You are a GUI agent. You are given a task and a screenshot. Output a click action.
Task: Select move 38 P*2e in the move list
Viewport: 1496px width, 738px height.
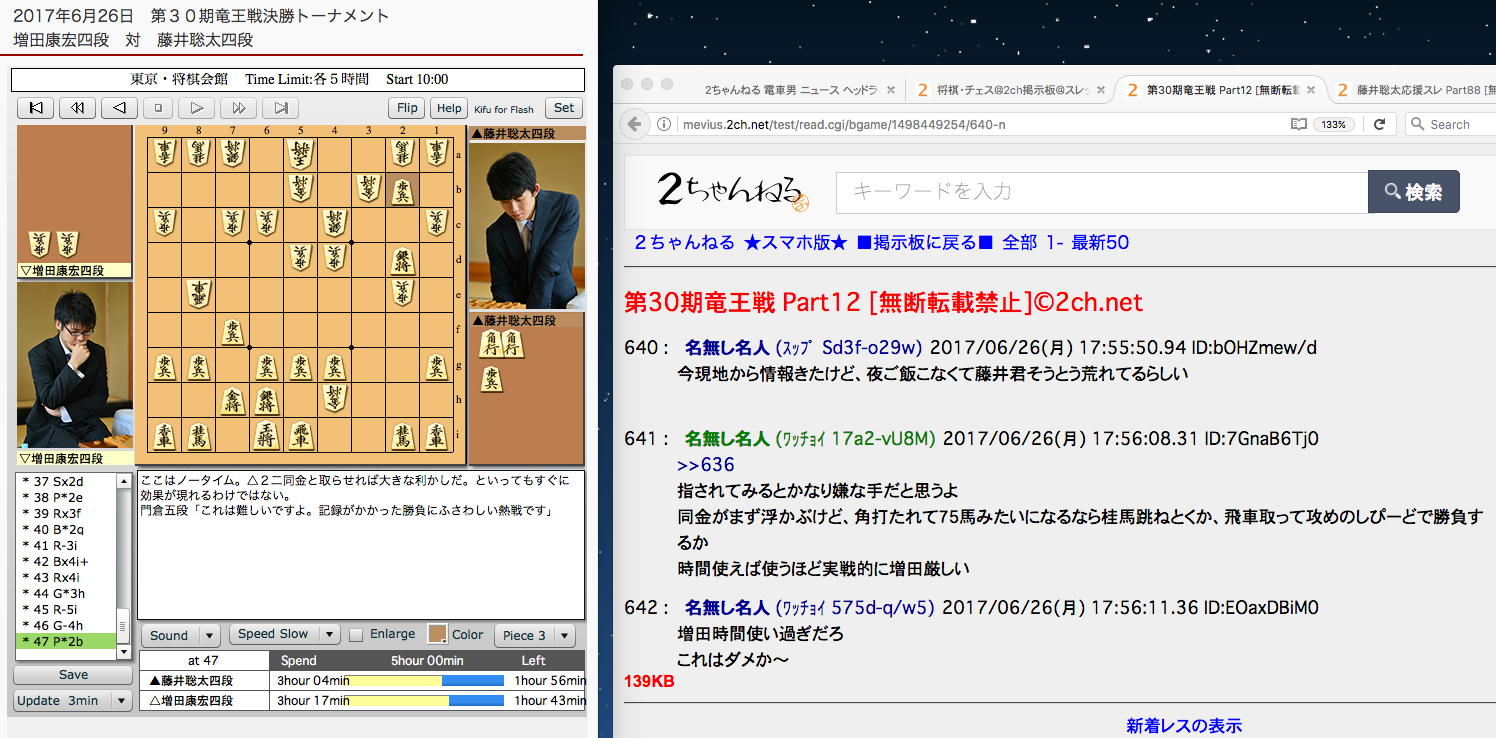pyautogui.click(x=66, y=498)
